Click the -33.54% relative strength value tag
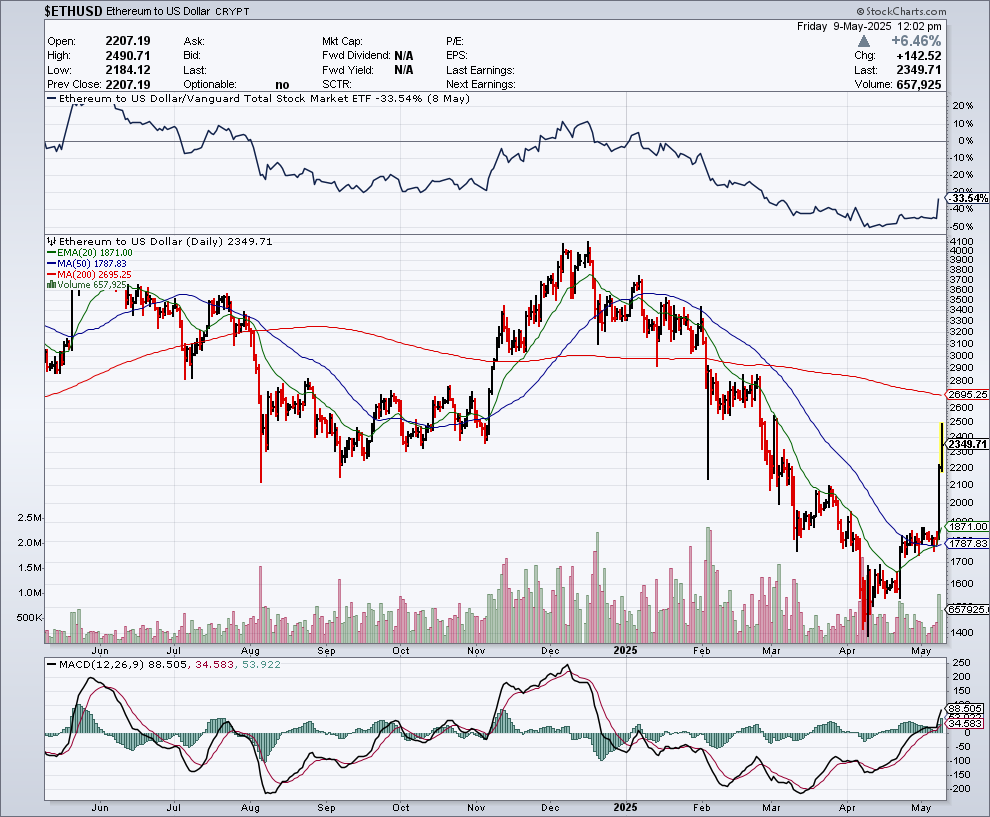The image size is (990, 817). coord(969,198)
